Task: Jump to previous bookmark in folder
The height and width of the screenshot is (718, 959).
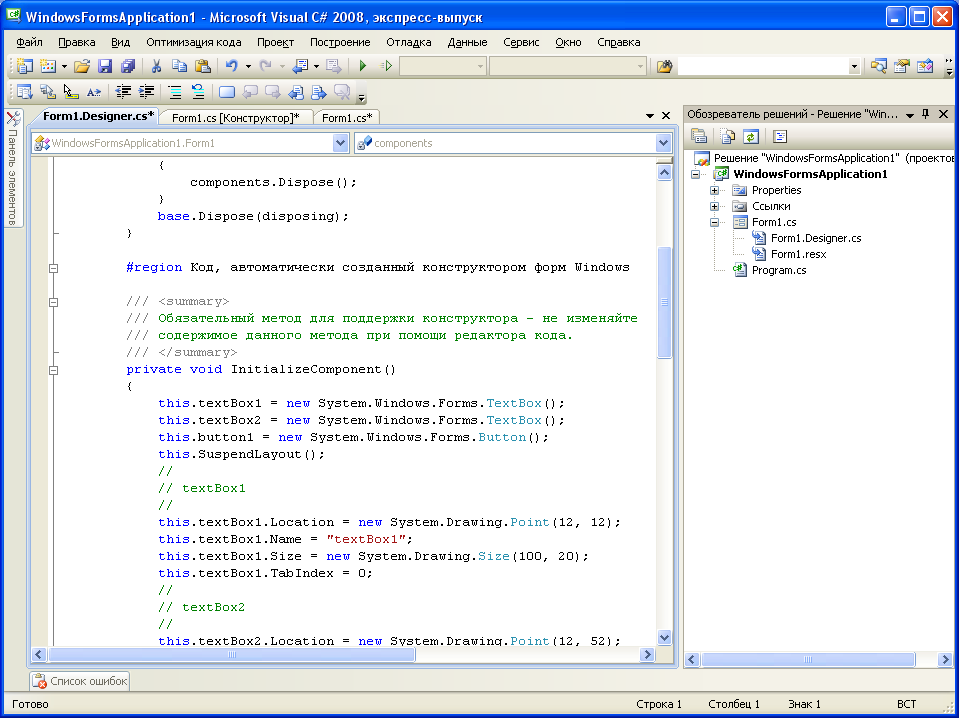Action: coord(296,92)
